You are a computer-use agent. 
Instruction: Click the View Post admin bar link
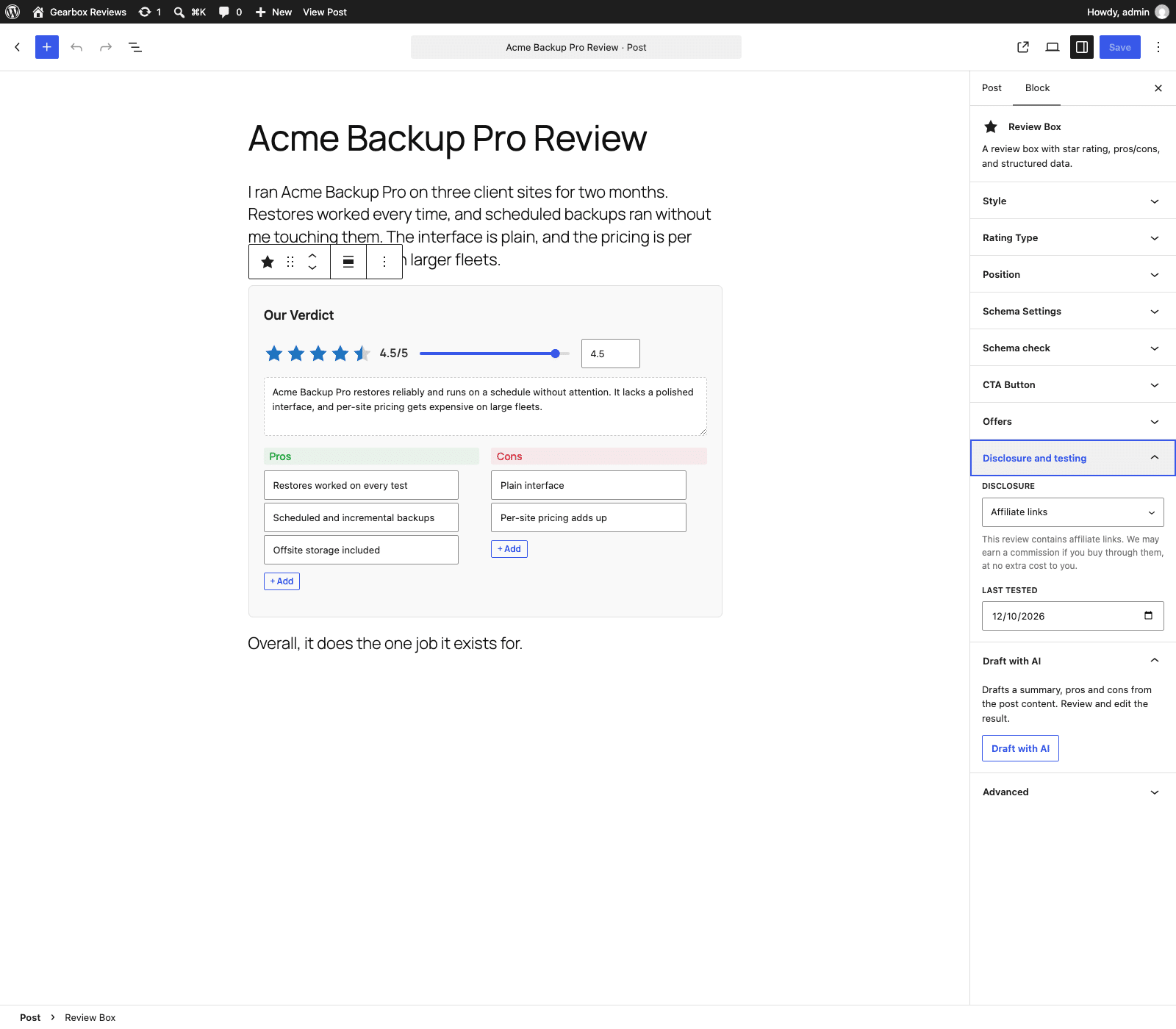[325, 12]
